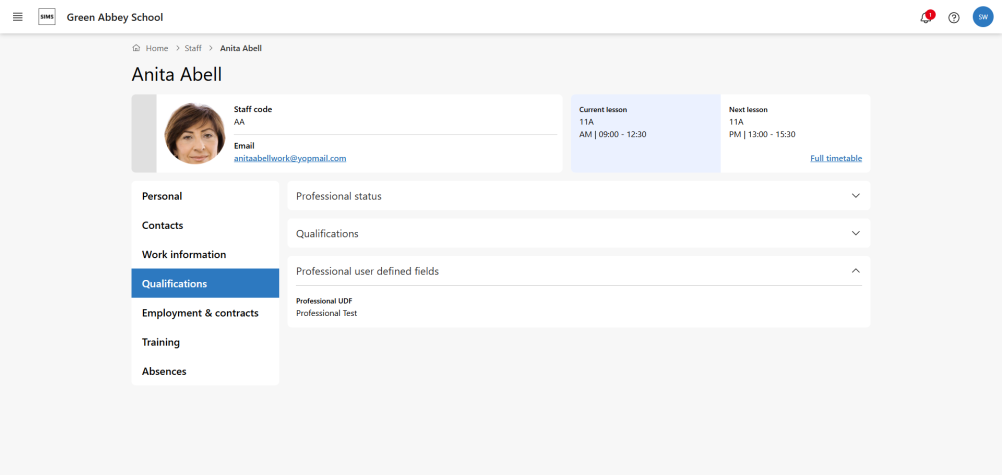Viewport: 1002px width, 475px height.
Task: Click the Home icon in breadcrumb
Action: point(136,48)
